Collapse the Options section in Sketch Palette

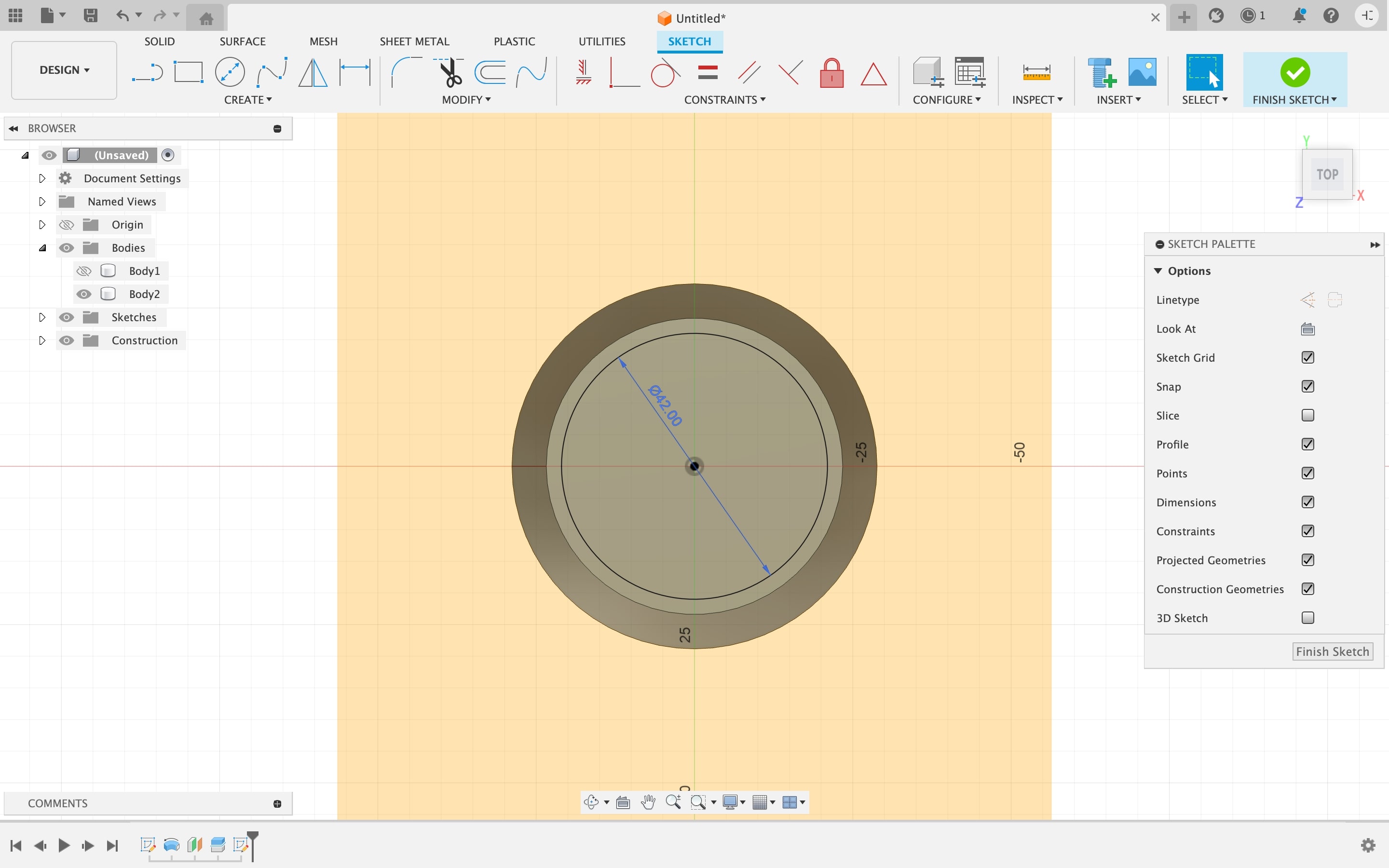(1157, 271)
